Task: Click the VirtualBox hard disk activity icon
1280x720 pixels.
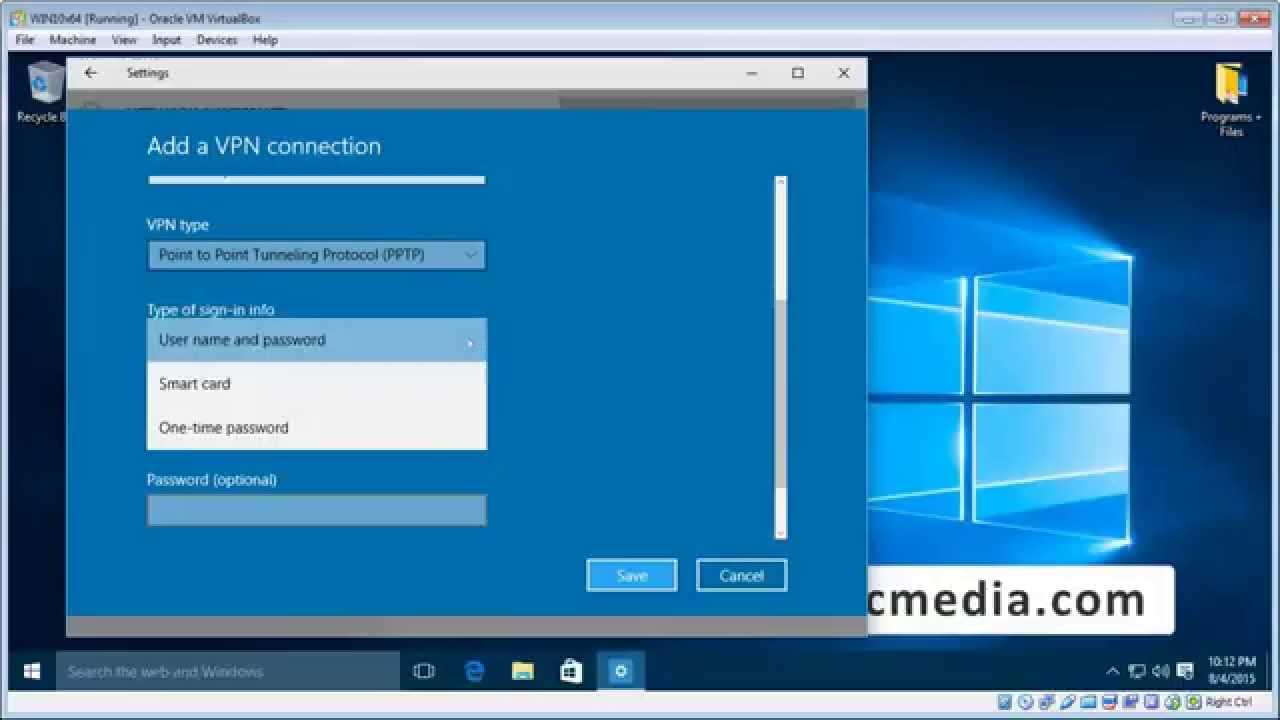Action: tap(1004, 707)
